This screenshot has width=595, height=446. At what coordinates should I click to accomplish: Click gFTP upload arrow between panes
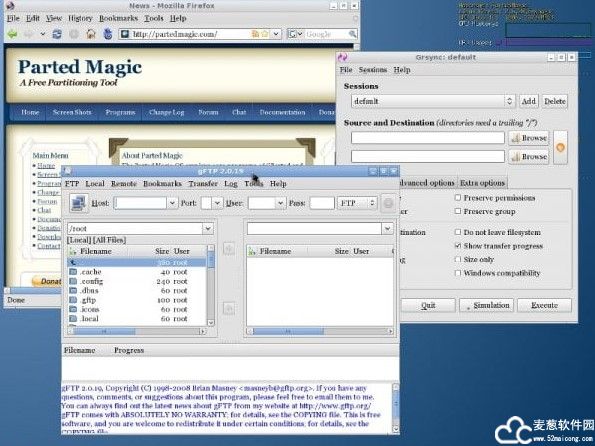(x=229, y=249)
